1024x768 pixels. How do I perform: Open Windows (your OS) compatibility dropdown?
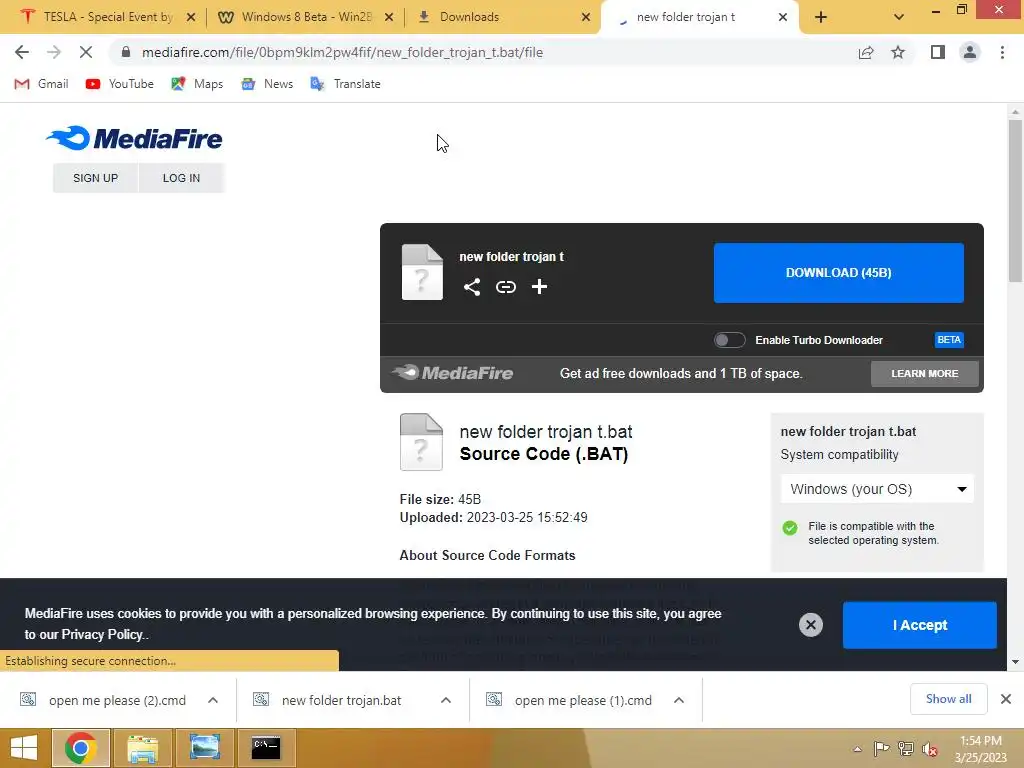pyautogui.click(x=877, y=489)
